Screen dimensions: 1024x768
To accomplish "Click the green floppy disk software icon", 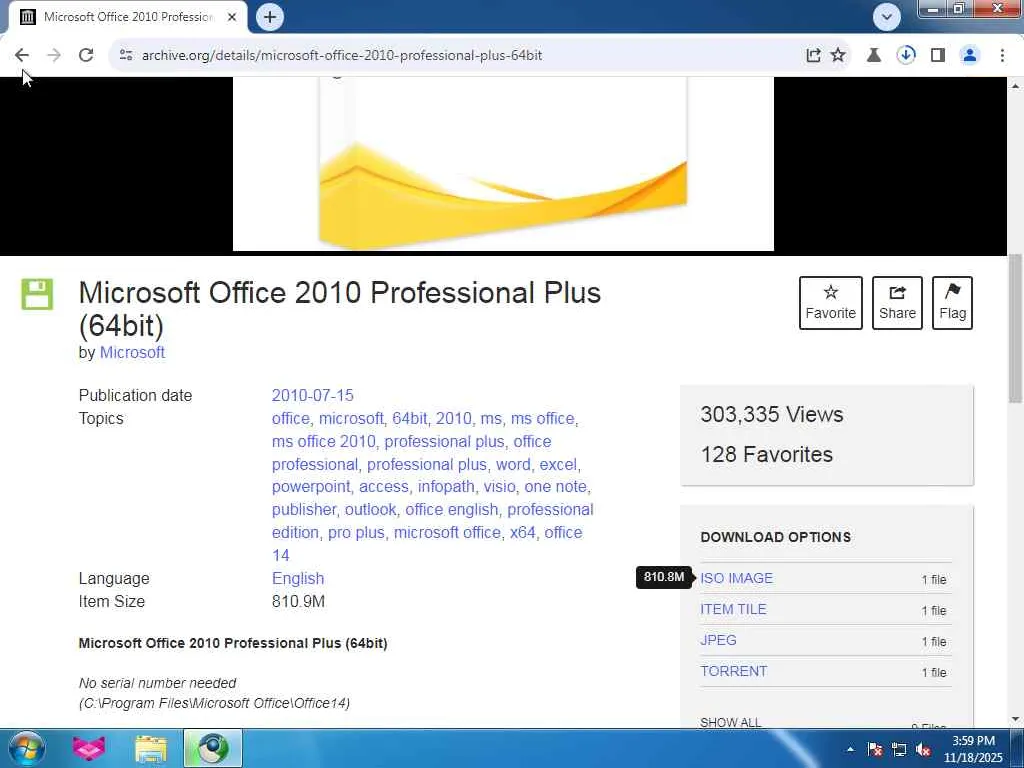I will 37,294.
